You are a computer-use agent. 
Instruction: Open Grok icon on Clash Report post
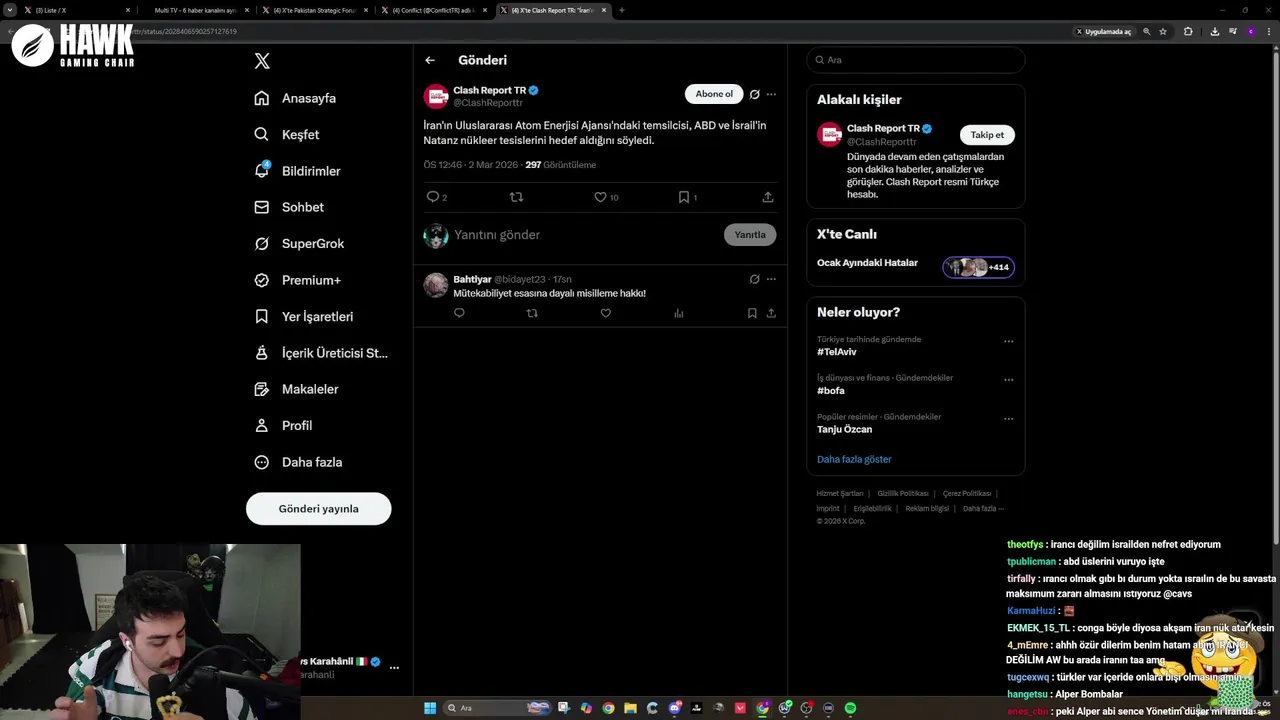coord(755,94)
